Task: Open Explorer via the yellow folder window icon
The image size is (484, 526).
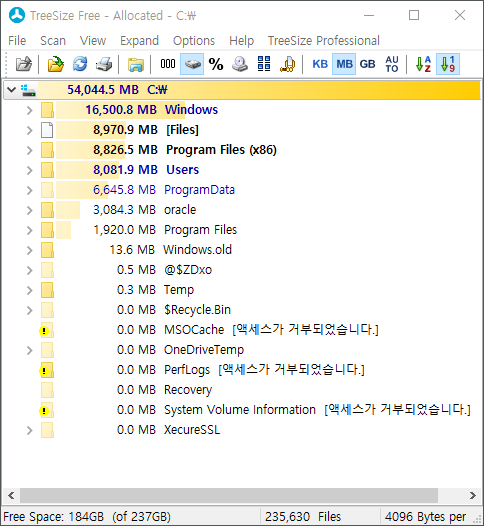Action: [136, 64]
